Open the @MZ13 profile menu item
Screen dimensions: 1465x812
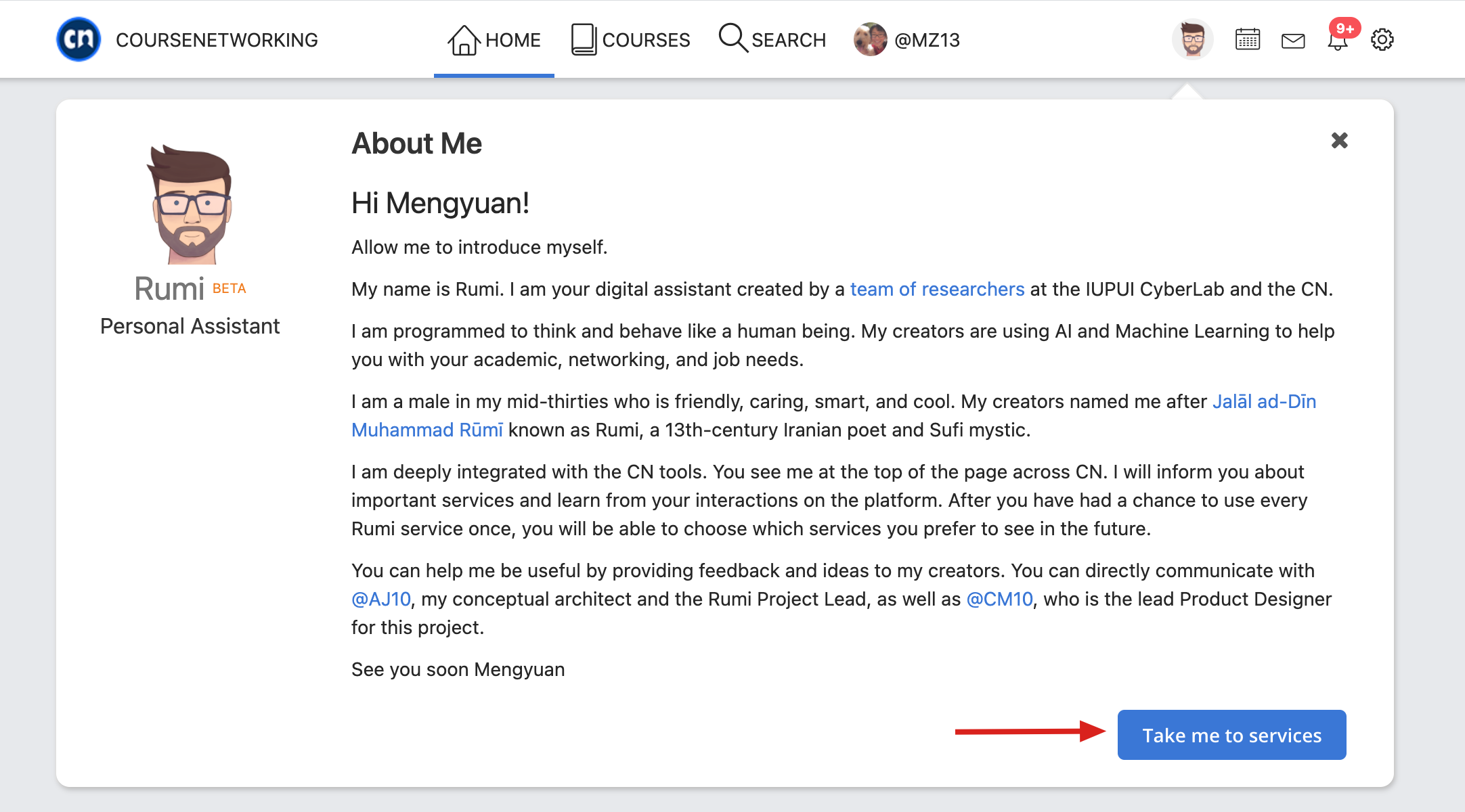pyautogui.click(x=907, y=40)
